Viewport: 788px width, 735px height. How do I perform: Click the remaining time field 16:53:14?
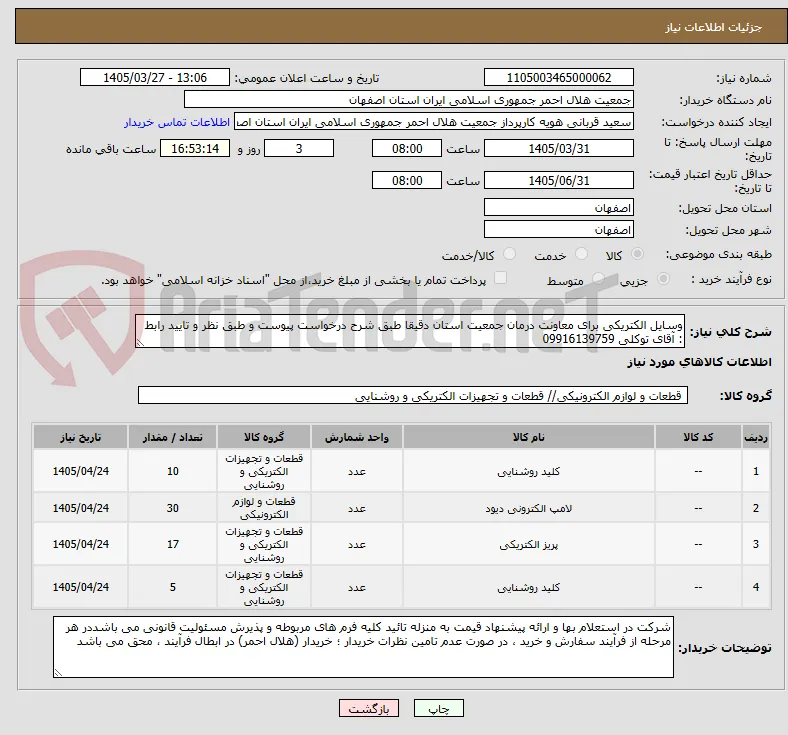[195, 148]
